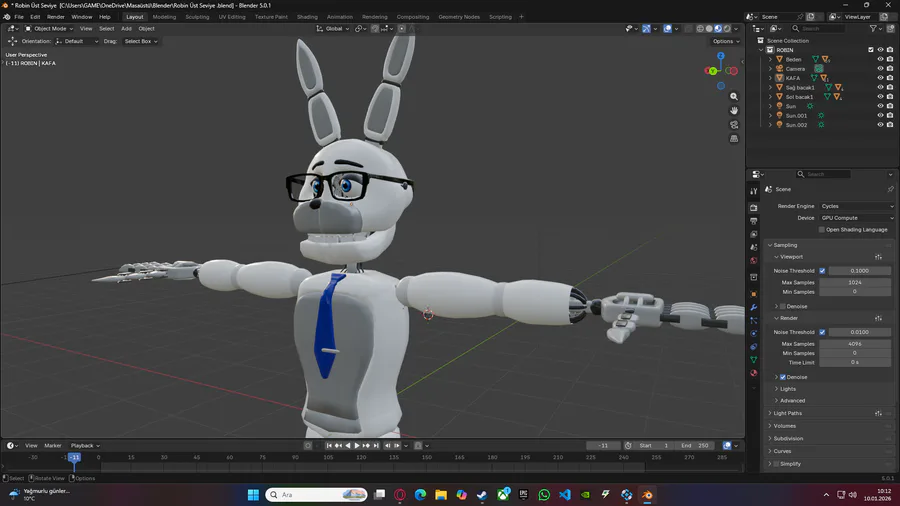The image size is (900, 506).
Task: Open the Output properties tab icon
Action: [x=754, y=221]
